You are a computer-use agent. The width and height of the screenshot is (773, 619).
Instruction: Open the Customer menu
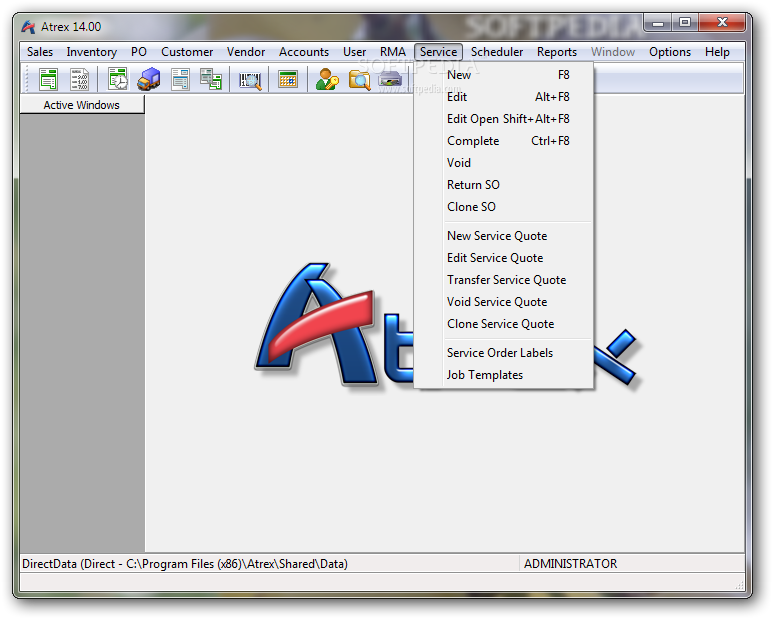(x=187, y=52)
